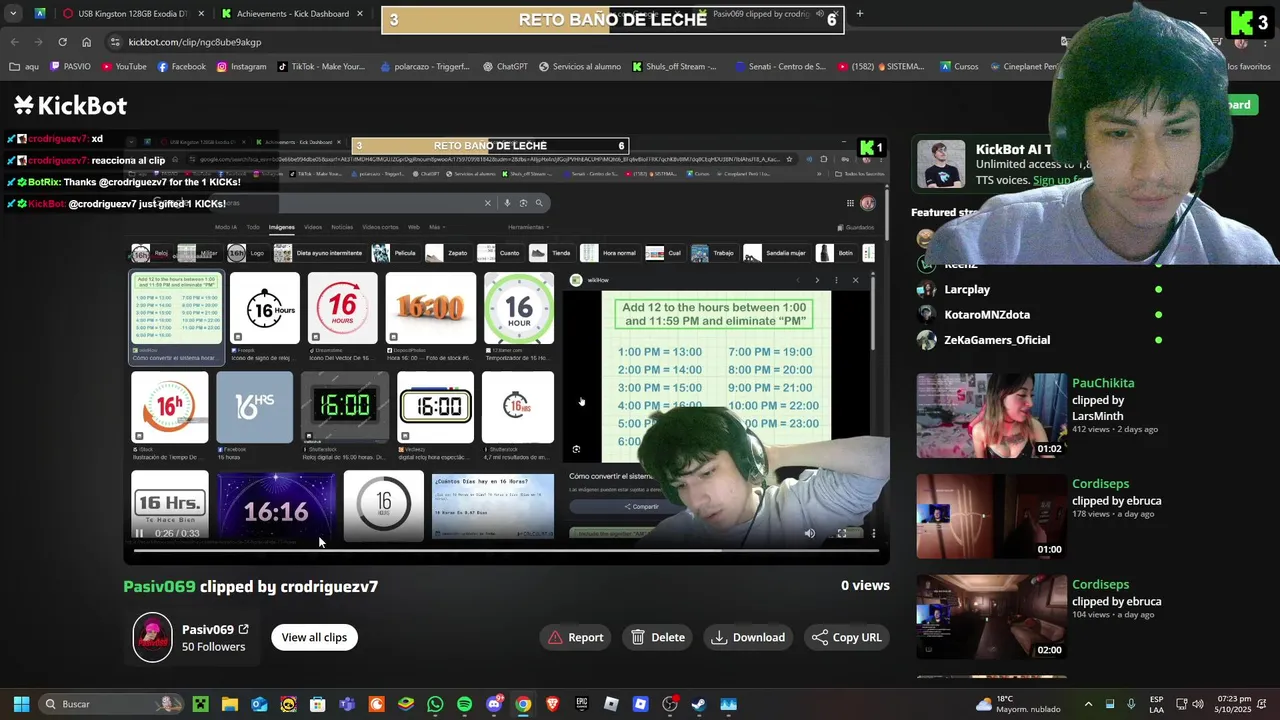Image resolution: width=1280 pixels, height=720 pixels.
Task: Open the PauChikita clip thumbnail
Action: [x=992, y=416]
